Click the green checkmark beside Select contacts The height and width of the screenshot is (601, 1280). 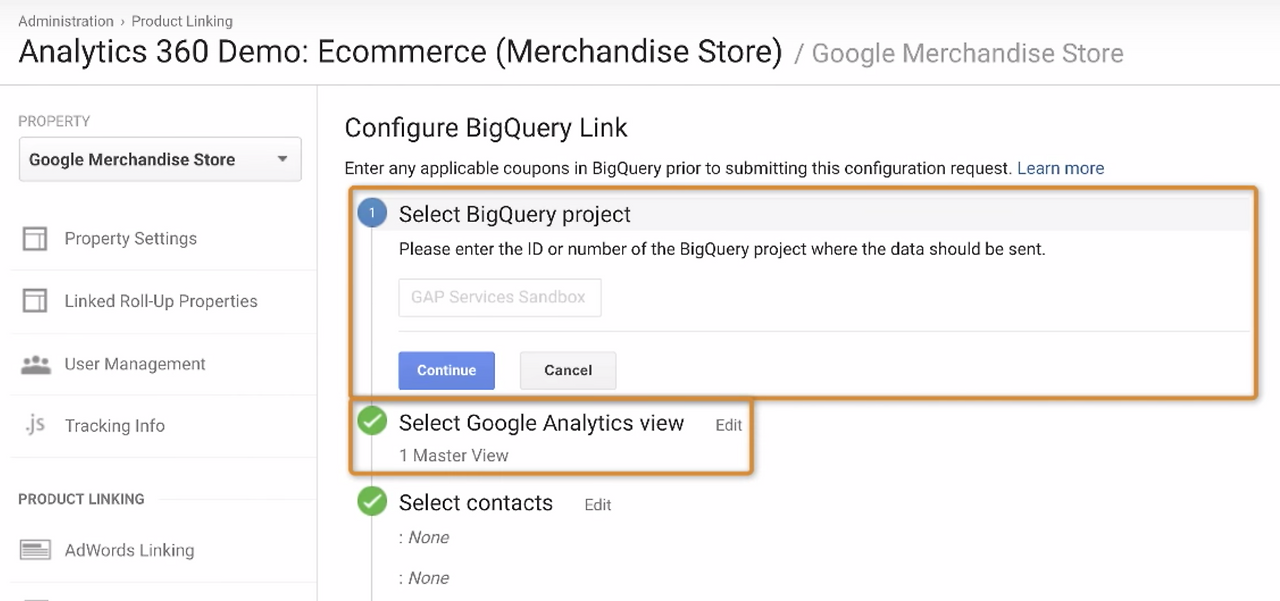point(372,502)
